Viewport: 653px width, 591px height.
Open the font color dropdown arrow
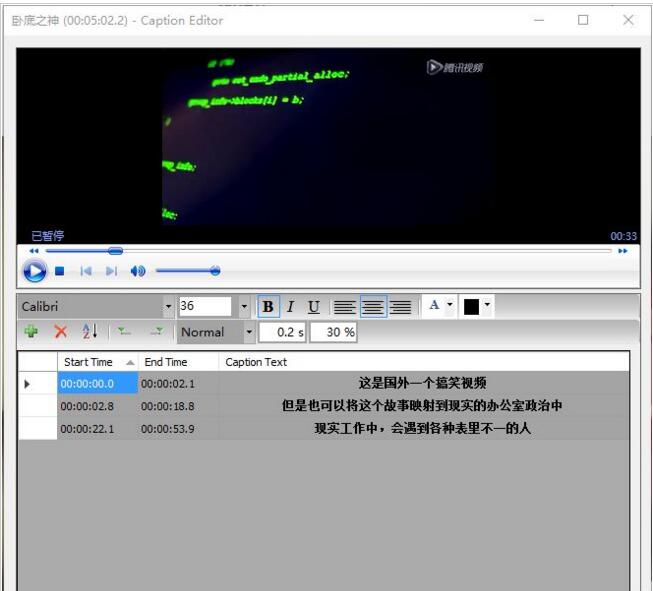(450, 304)
